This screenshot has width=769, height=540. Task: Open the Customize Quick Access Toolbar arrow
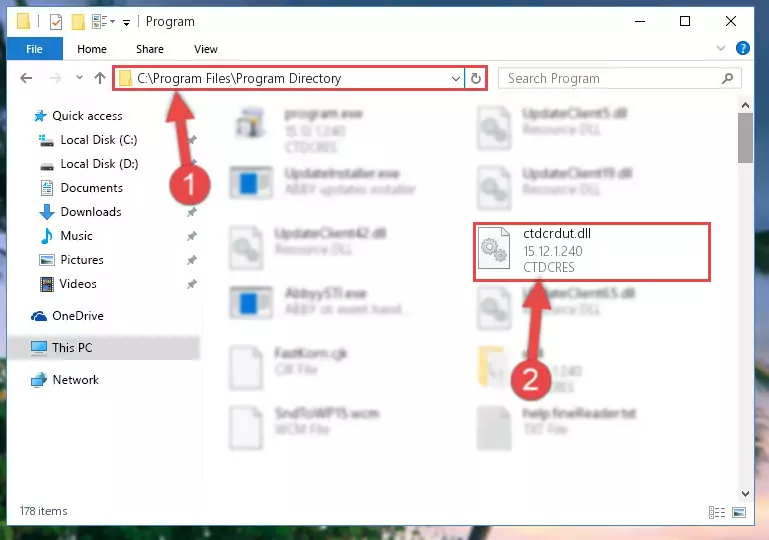[x=126, y=23]
